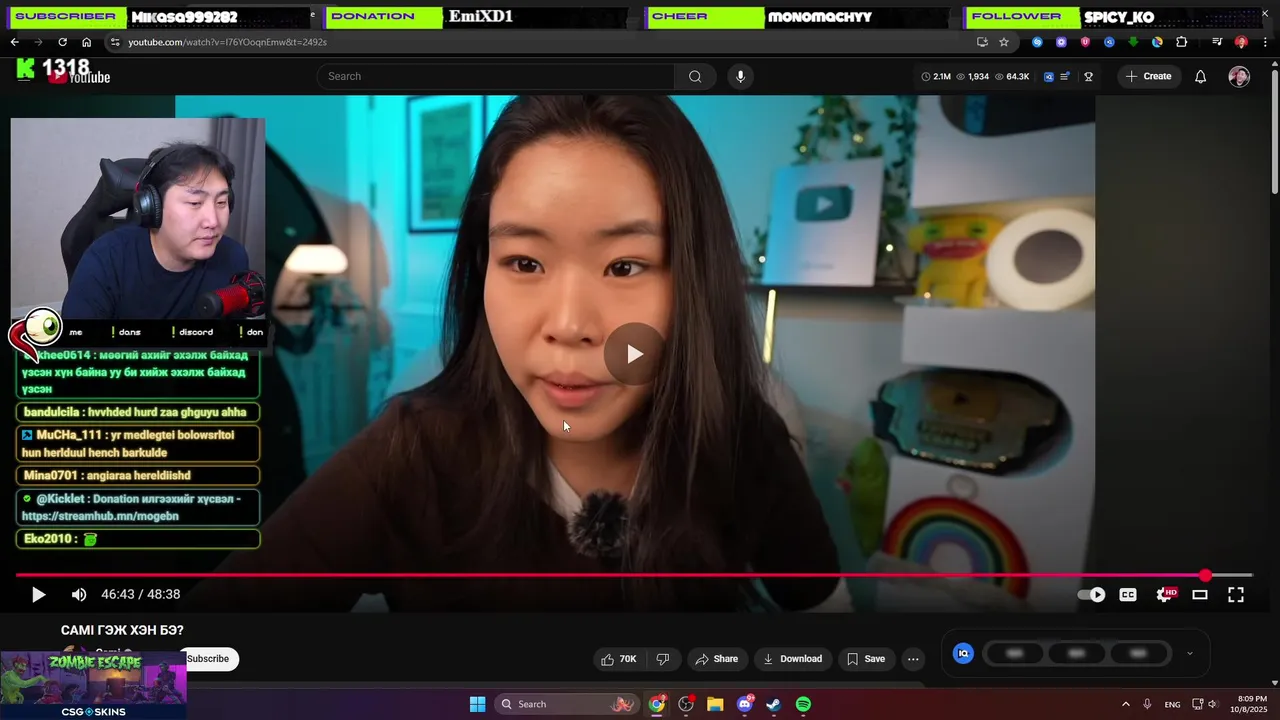Screen dimensions: 1280x720
Task: Click the address bar with the YouTube URL
Action: (x=540, y=42)
